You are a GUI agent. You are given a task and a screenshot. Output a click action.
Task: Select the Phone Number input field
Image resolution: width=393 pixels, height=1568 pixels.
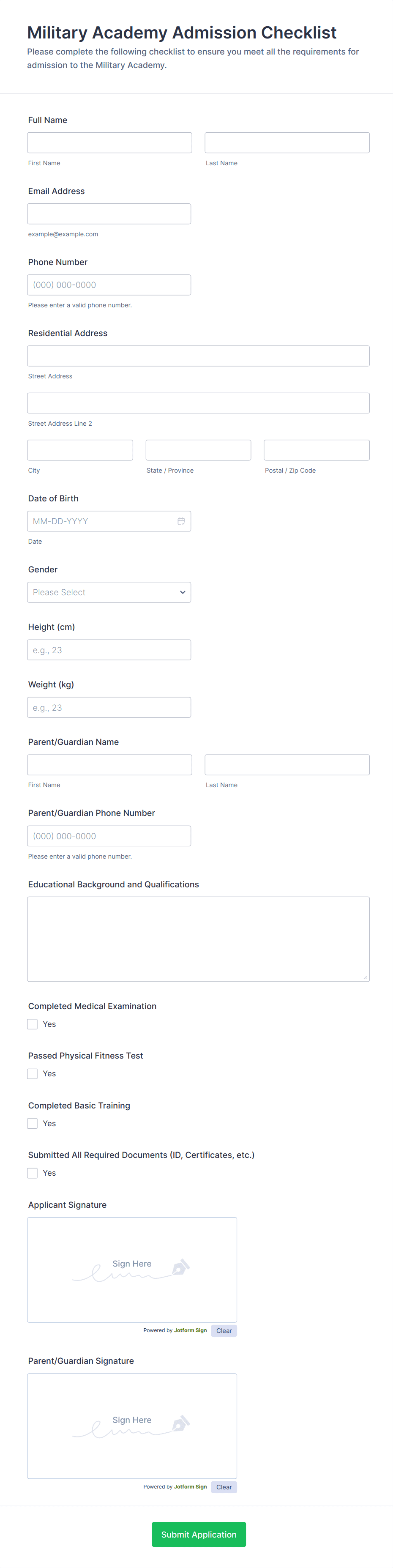pyautogui.click(x=109, y=284)
